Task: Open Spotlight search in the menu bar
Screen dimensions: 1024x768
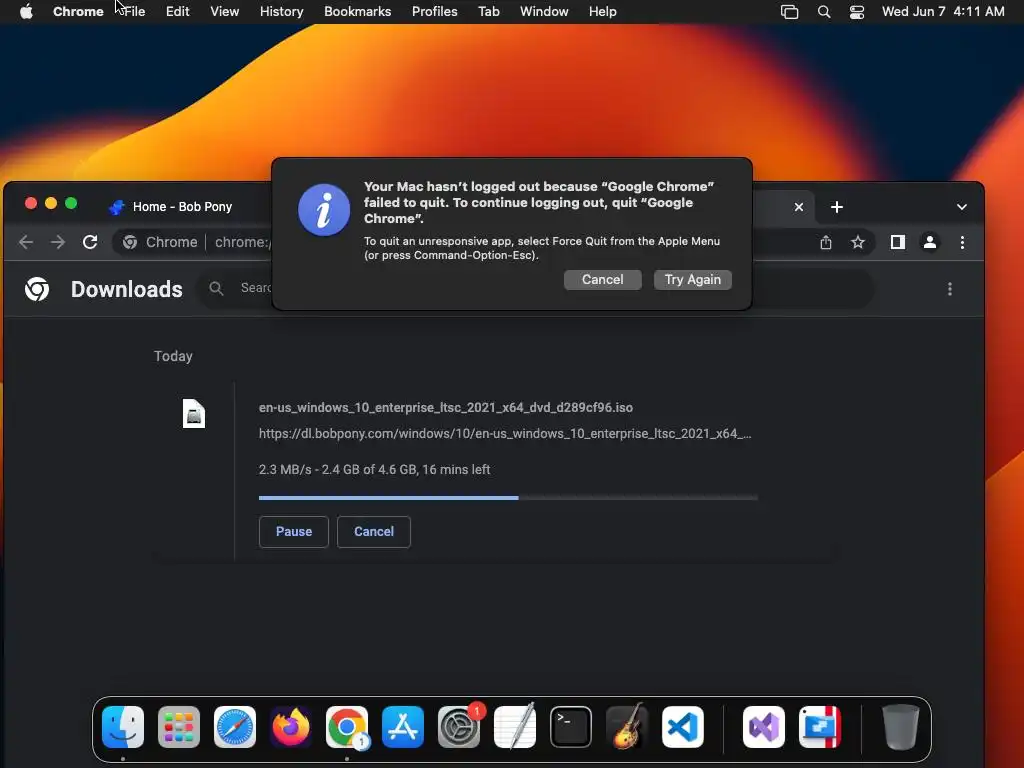Action: [824, 12]
